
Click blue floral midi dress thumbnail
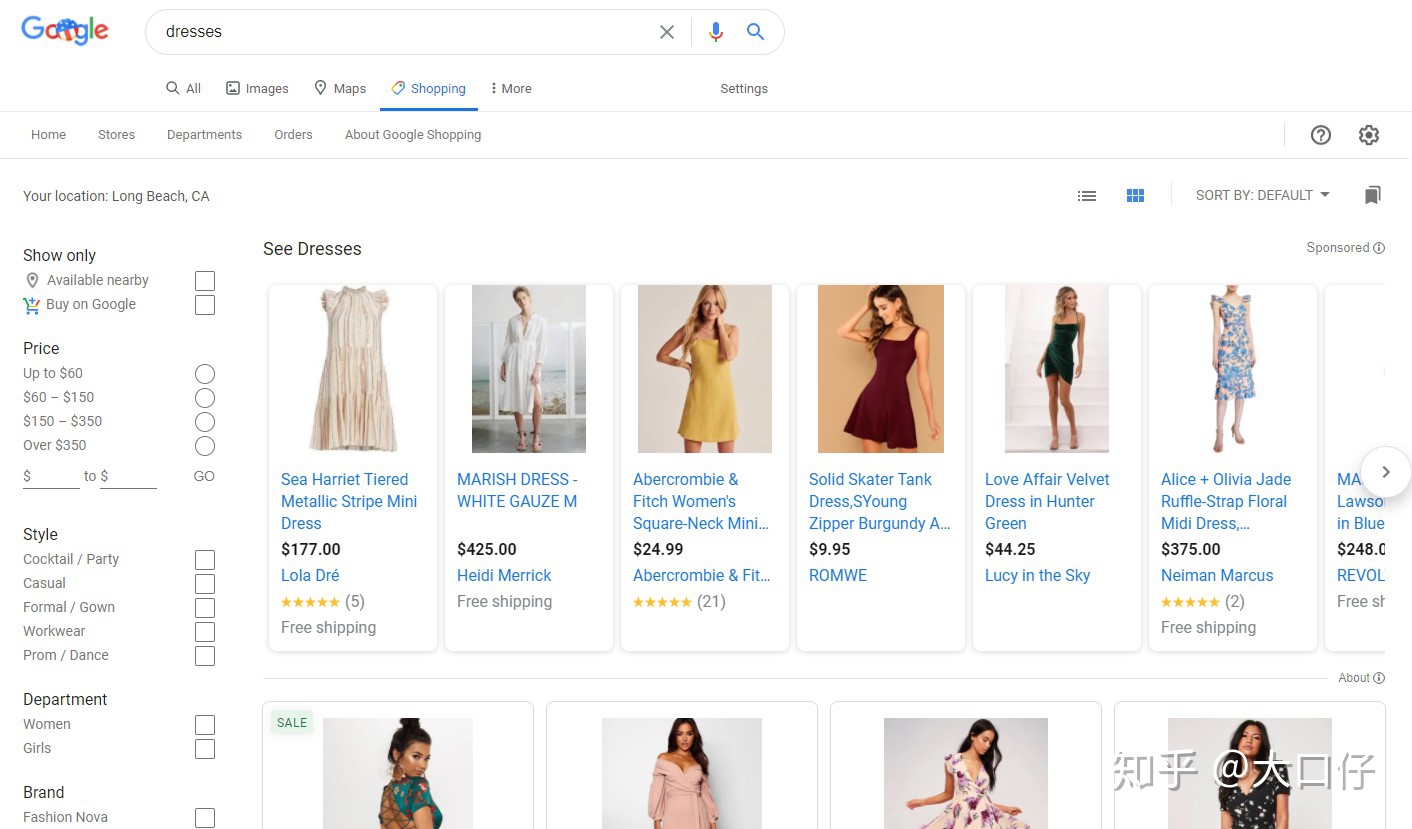tap(1233, 369)
